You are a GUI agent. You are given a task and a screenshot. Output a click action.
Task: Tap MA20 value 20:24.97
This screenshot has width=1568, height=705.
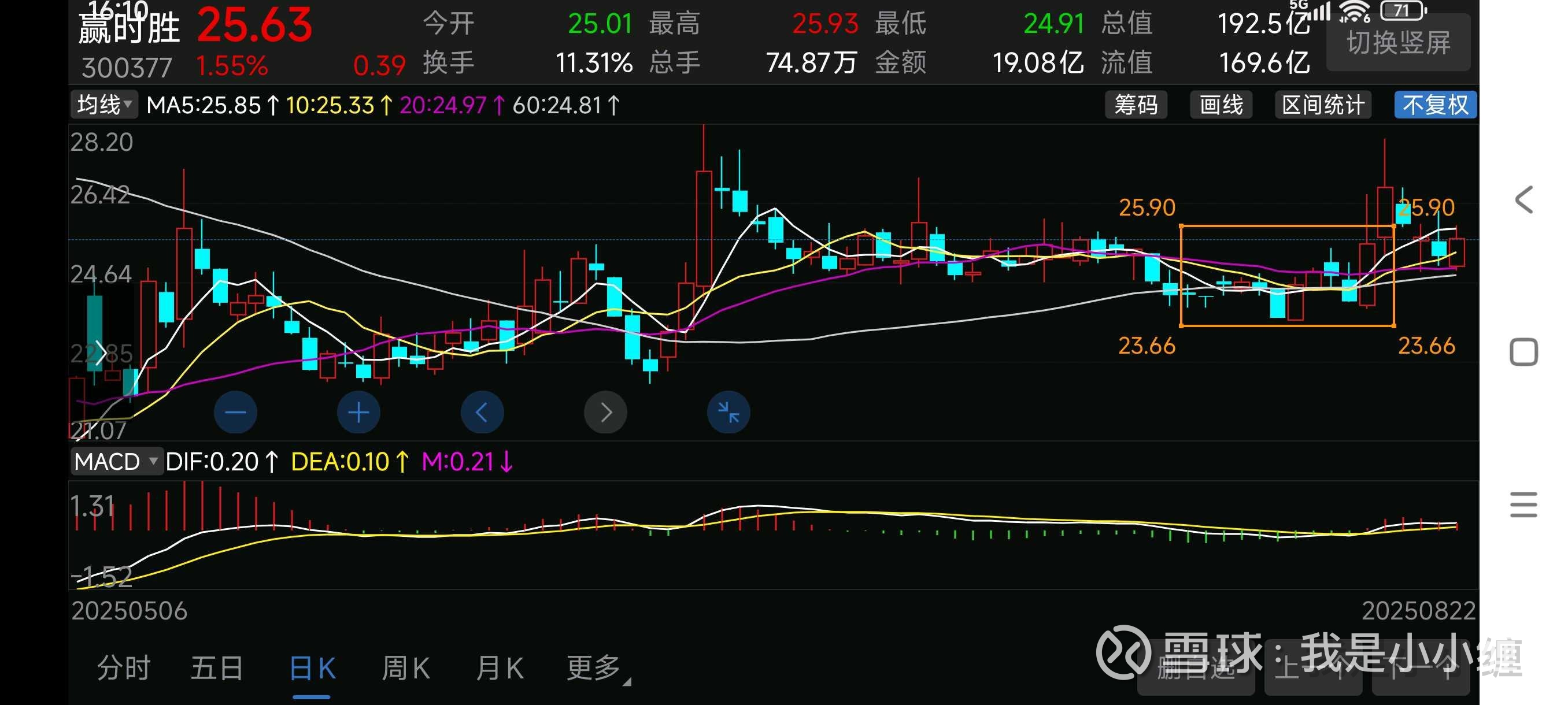tap(452, 105)
